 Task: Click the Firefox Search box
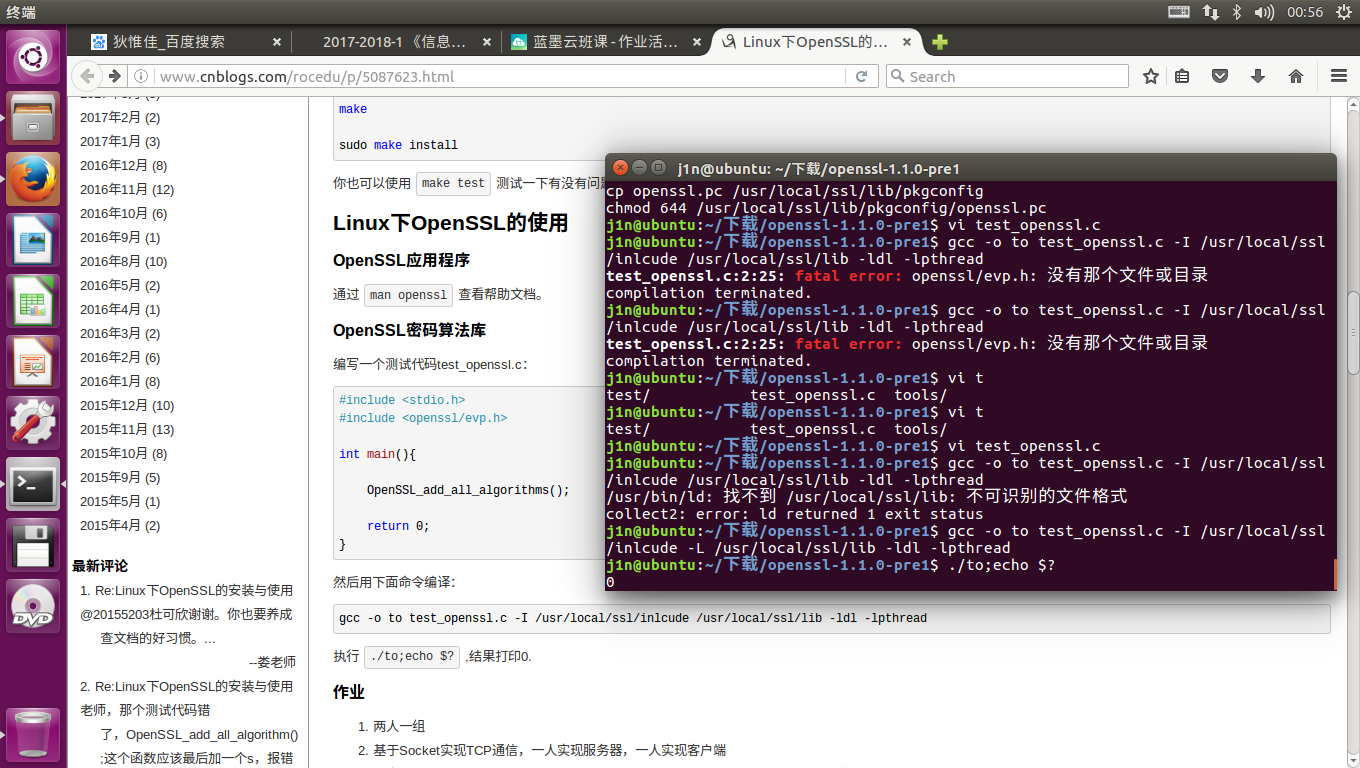click(x=1007, y=76)
